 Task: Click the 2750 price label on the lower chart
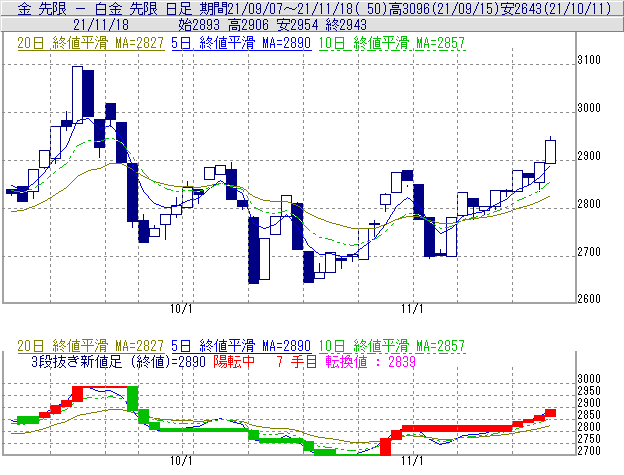tap(589, 439)
